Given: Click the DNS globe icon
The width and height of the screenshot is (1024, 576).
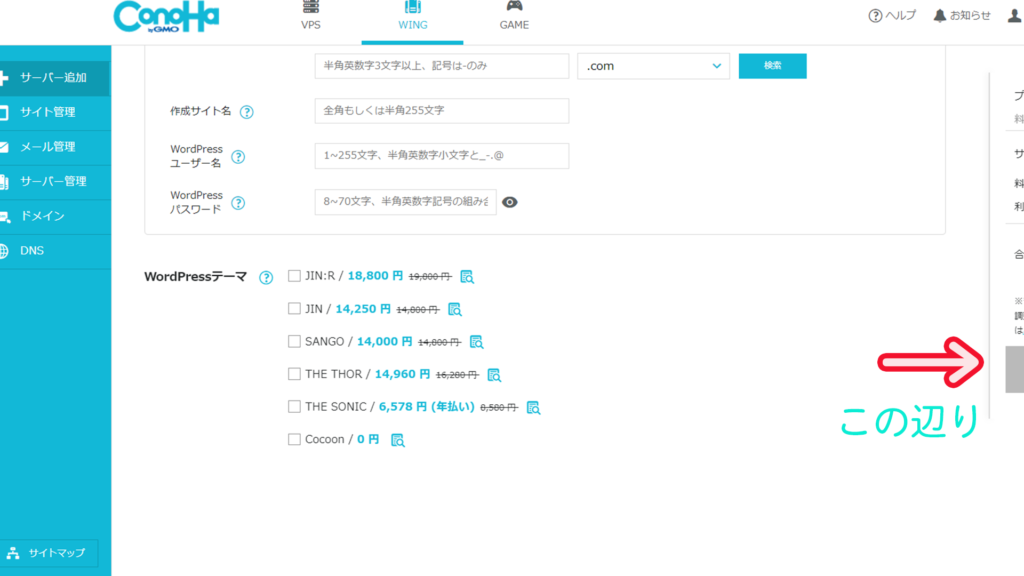Looking at the screenshot, I should [4, 251].
